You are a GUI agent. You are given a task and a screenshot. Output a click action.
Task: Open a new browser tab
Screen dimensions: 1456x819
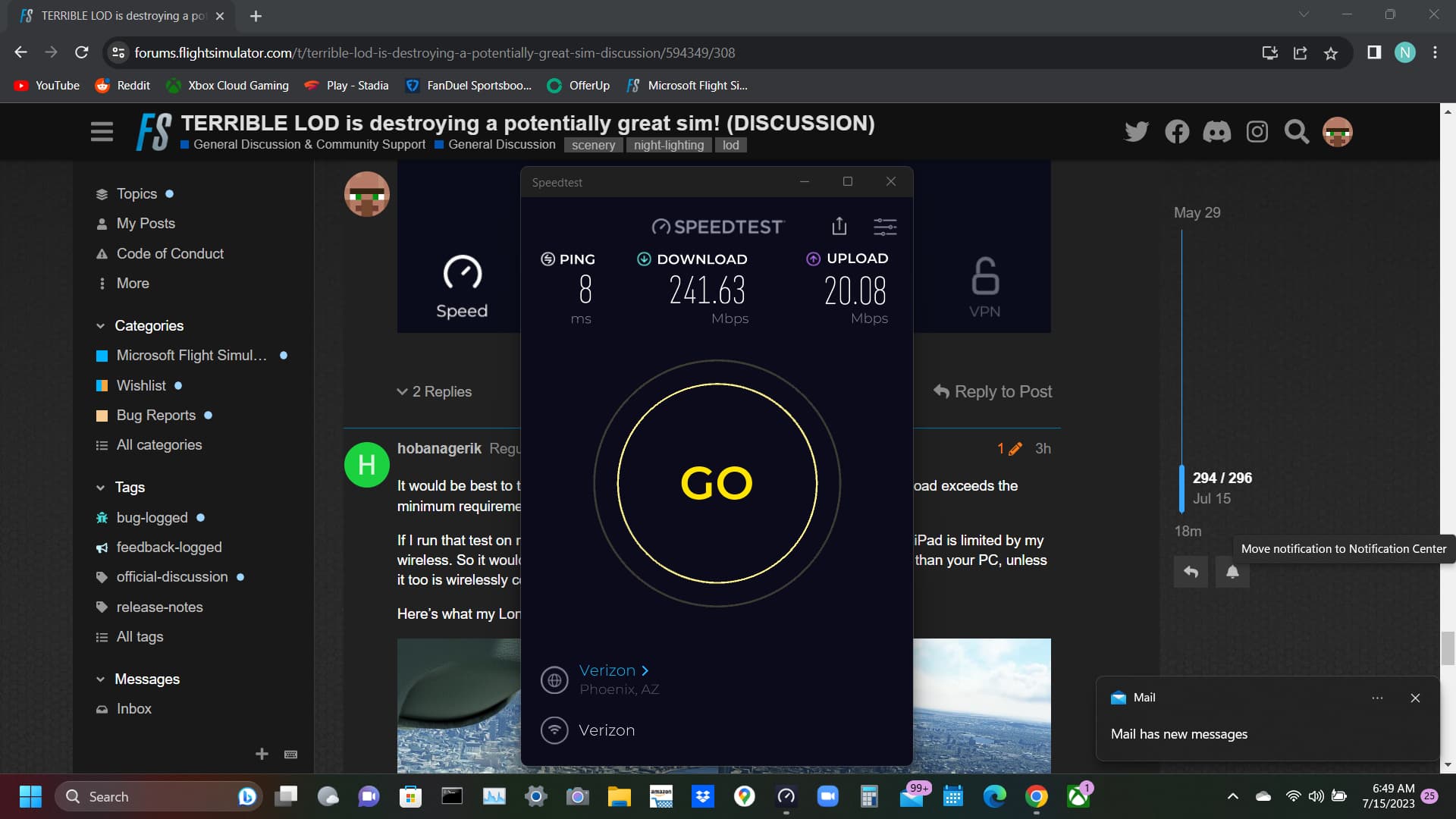pyautogui.click(x=256, y=16)
